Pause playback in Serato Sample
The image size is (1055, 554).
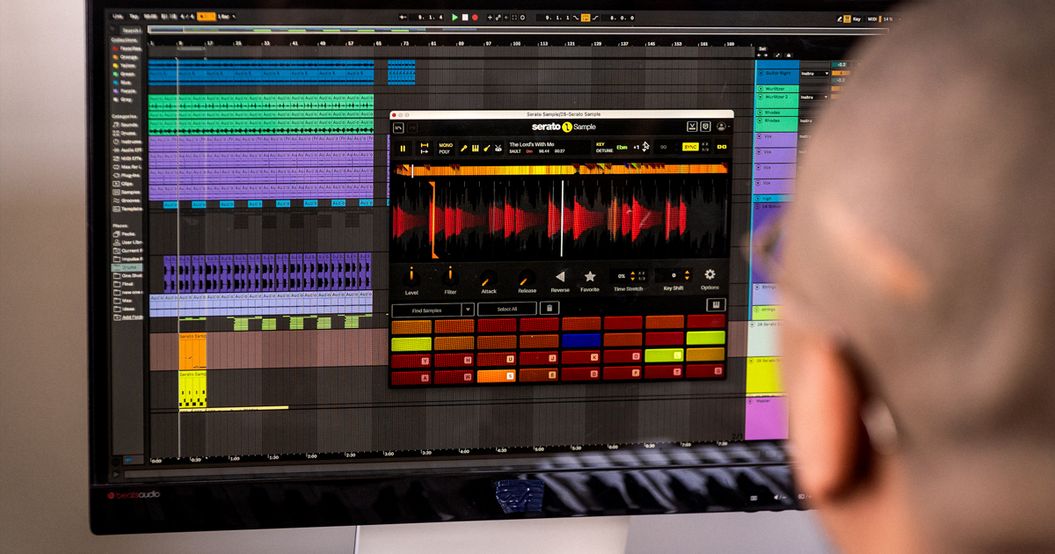tap(403, 148)
